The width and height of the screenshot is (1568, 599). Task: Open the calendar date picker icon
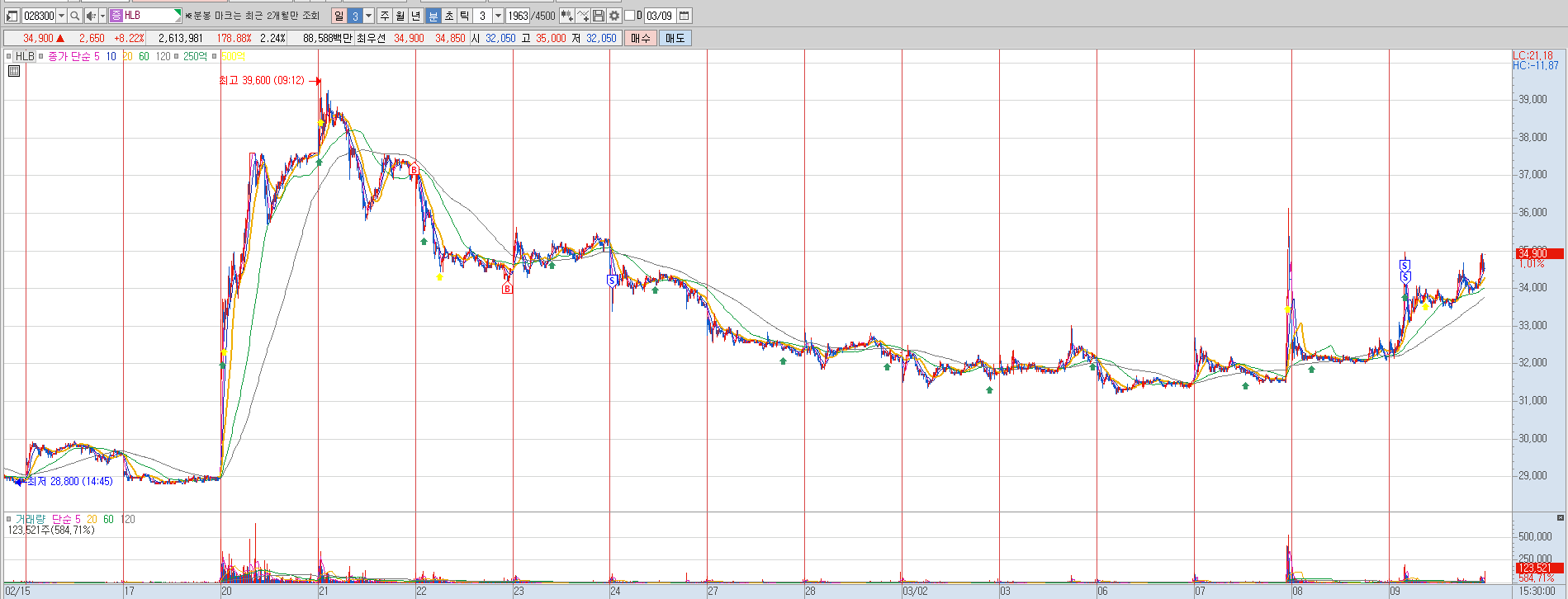pos(685,16)
